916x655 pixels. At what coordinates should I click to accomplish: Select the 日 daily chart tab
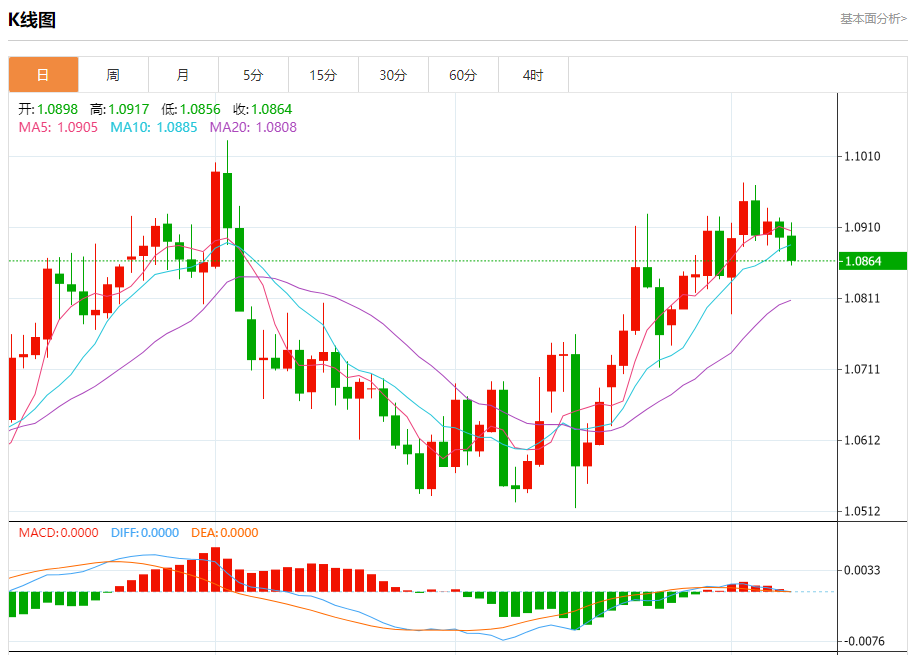[43, 75]
